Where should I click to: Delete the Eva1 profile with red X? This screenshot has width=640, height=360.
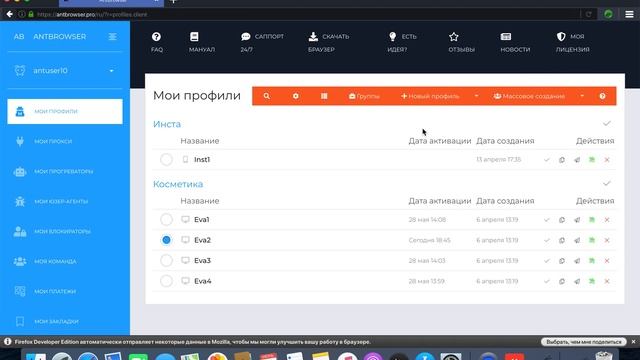(x=607, y=220)
